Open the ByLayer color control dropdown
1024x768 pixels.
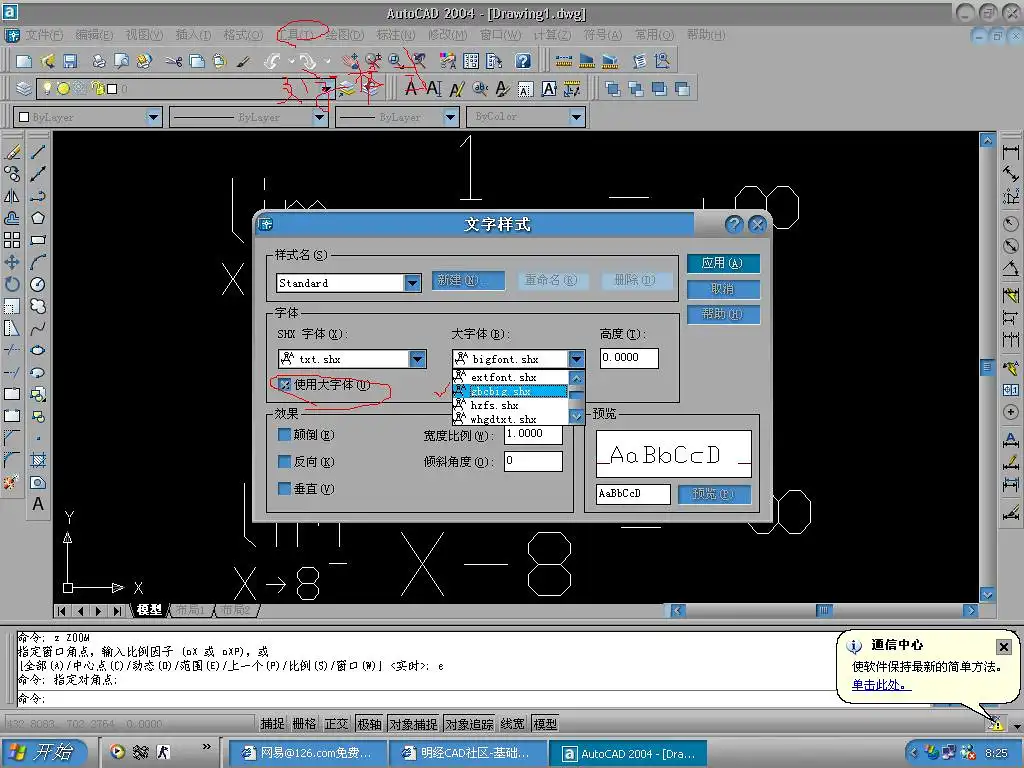point(153,117)
